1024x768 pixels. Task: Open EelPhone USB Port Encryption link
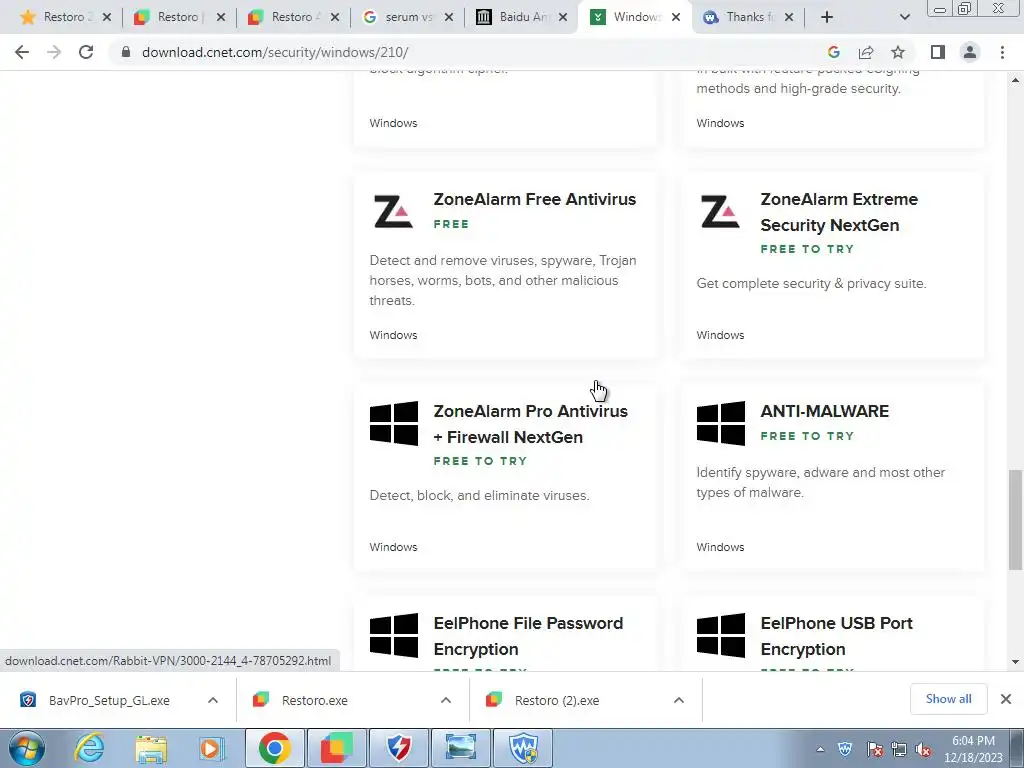(836, 636)
